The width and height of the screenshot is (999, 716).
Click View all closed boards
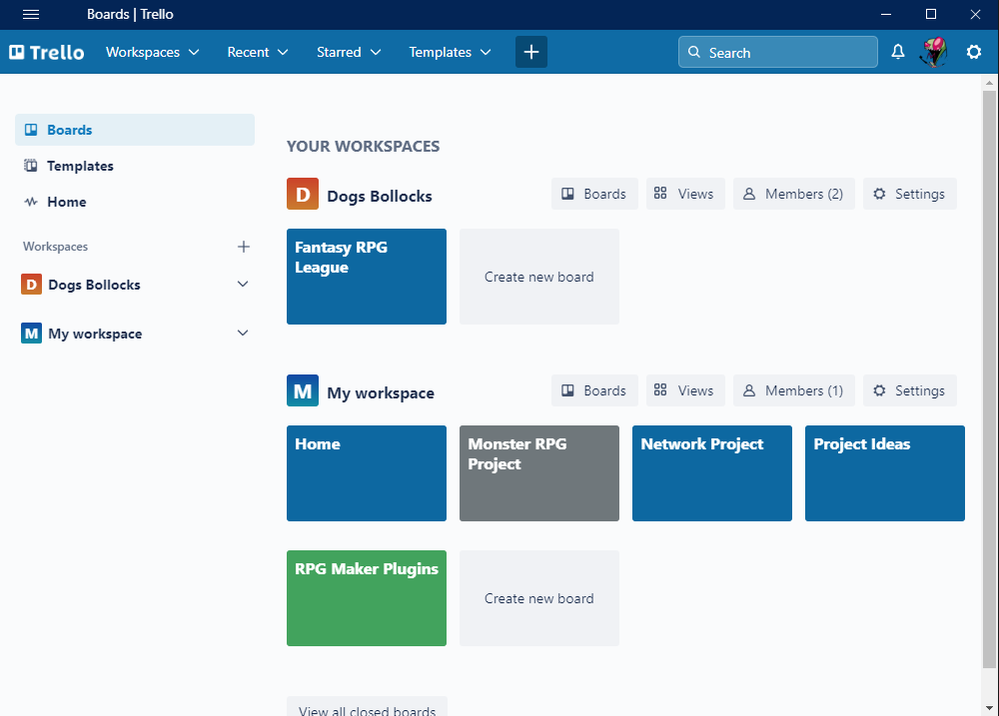click(x=367, y=708)
